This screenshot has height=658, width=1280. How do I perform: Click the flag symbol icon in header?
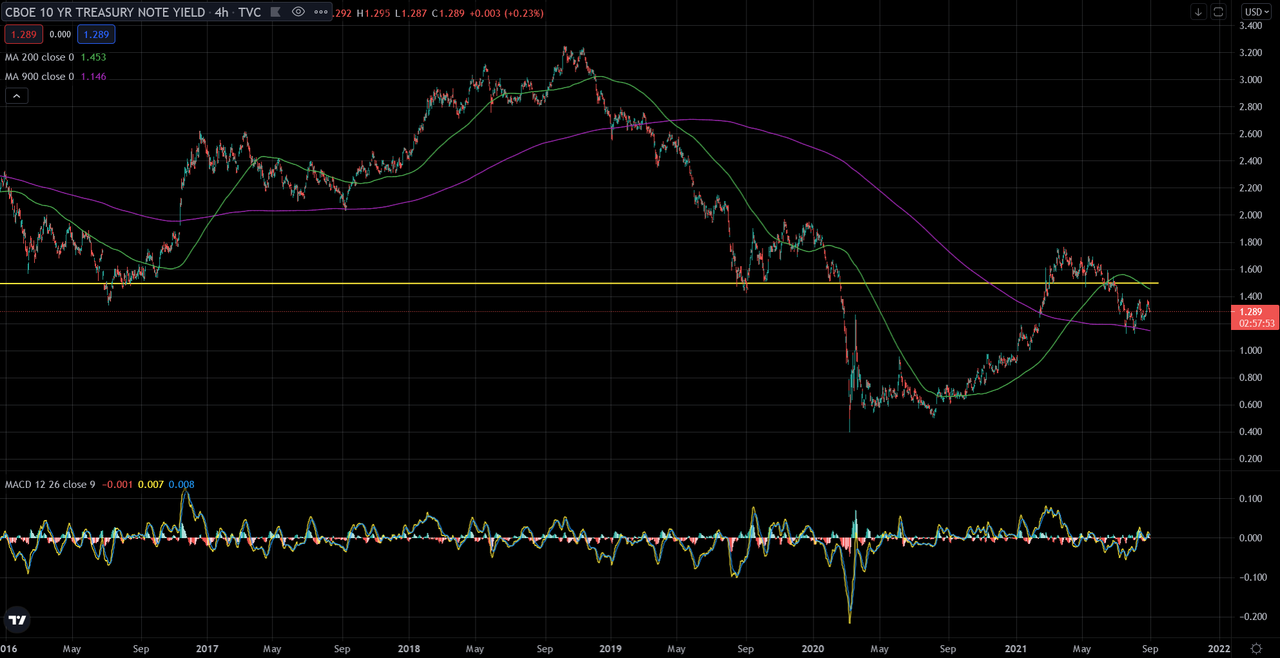click(x=275, y=12)
